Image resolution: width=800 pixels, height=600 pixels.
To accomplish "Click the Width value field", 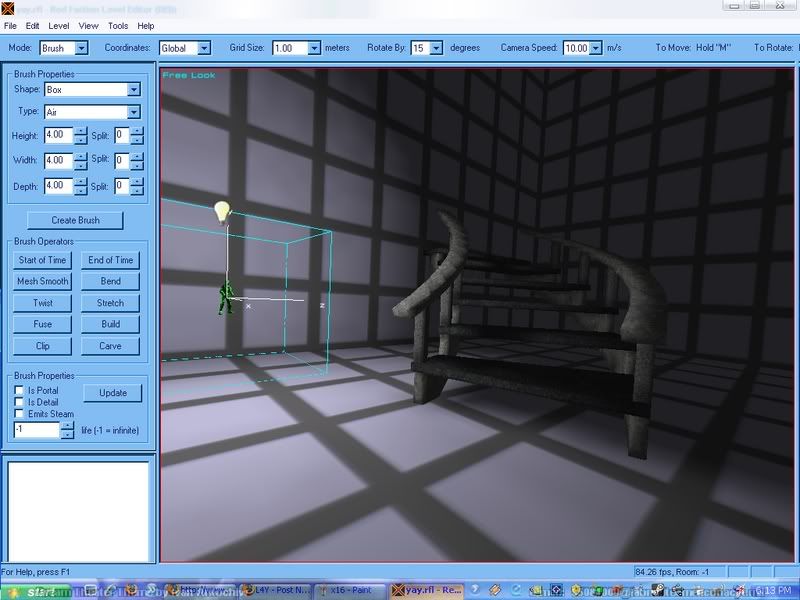I will click(58, 160).
